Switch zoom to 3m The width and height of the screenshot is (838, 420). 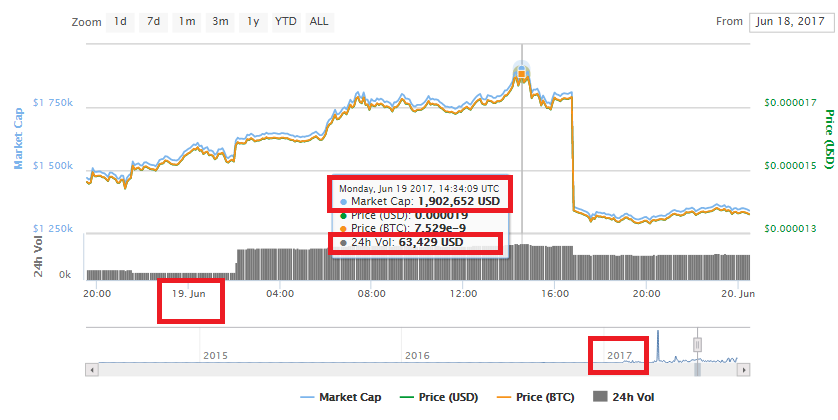click(220, 21)
